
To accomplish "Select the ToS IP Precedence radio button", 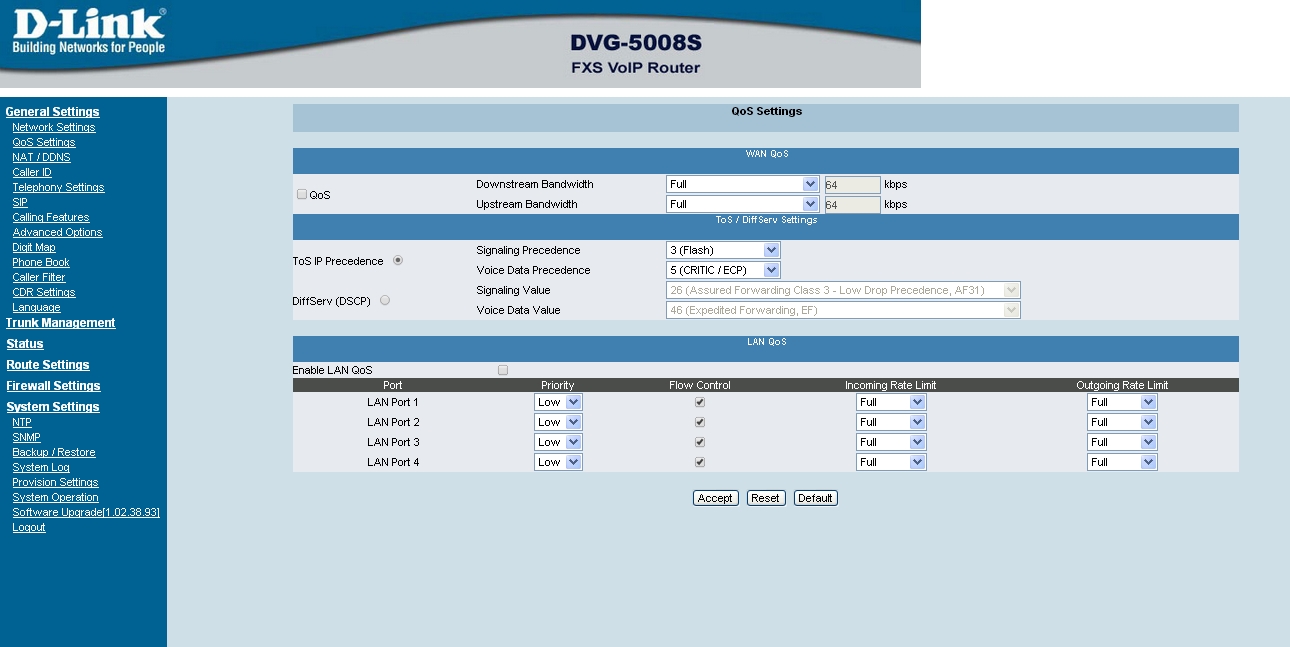I will 398,261.
